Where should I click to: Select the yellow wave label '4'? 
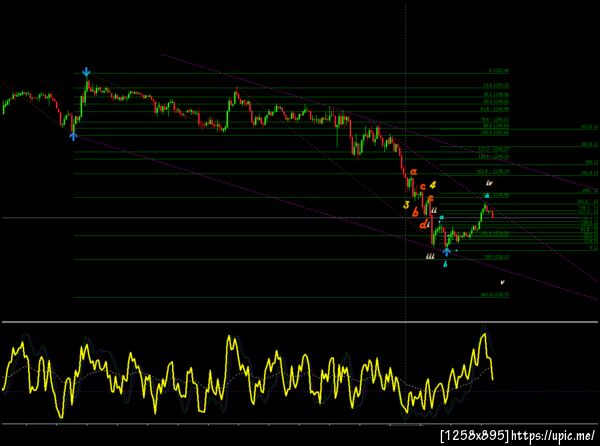point(432,185)
